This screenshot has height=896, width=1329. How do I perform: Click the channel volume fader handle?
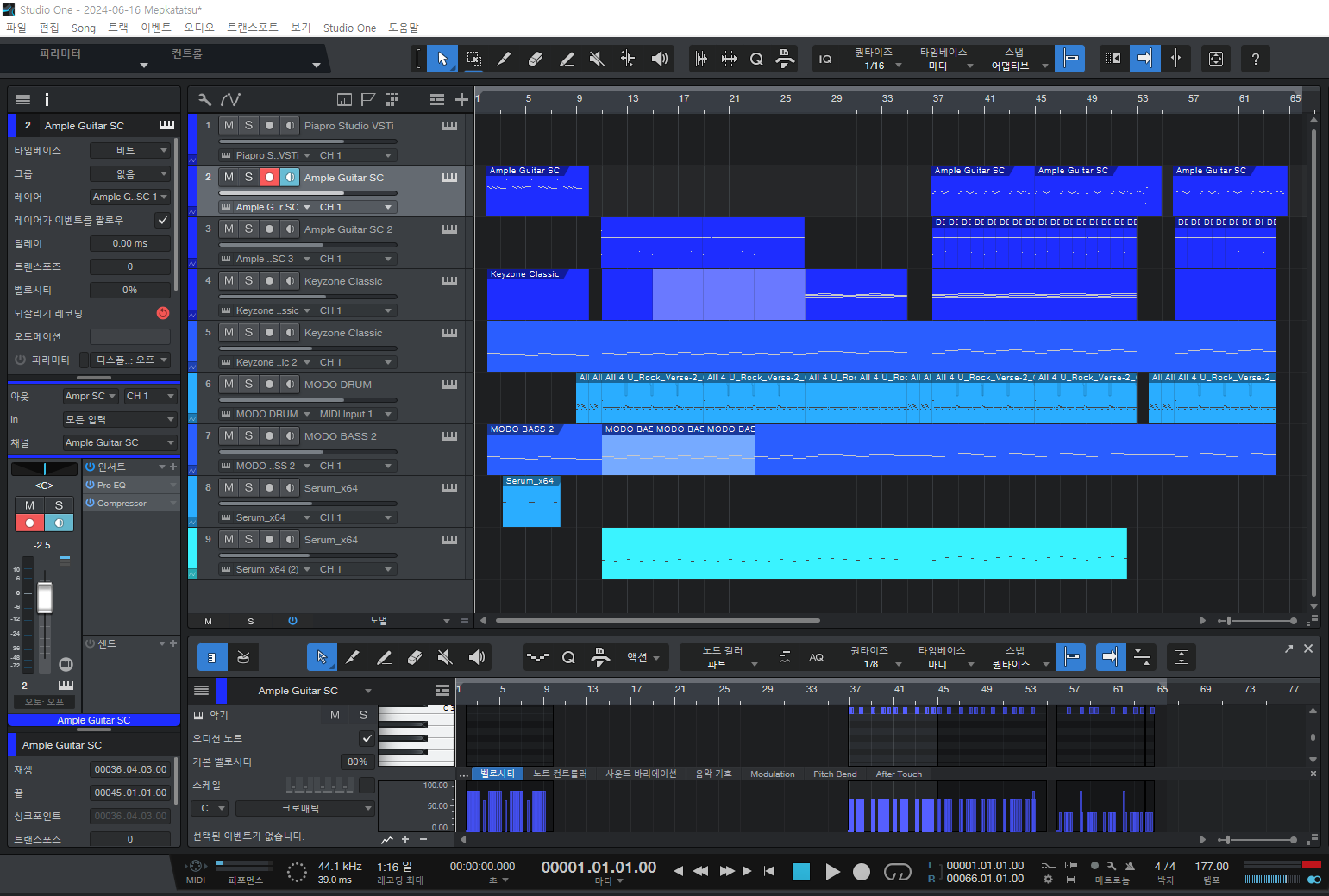45,597
